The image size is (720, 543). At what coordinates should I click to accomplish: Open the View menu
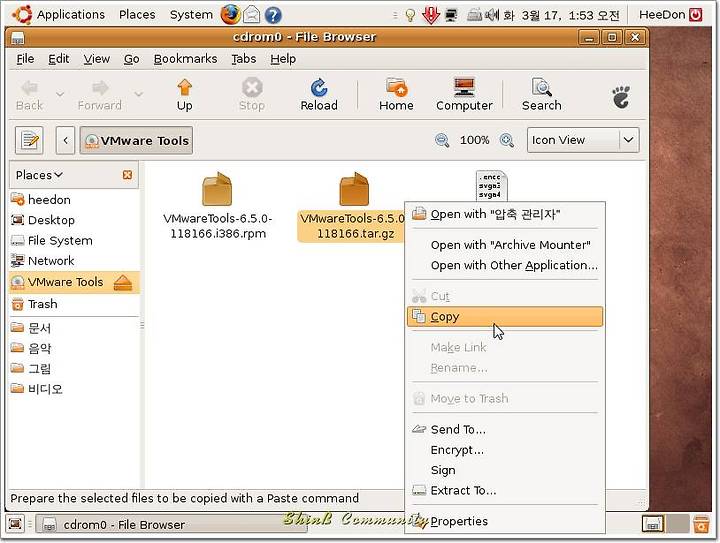pyautogui.click(x=96, y=59)
